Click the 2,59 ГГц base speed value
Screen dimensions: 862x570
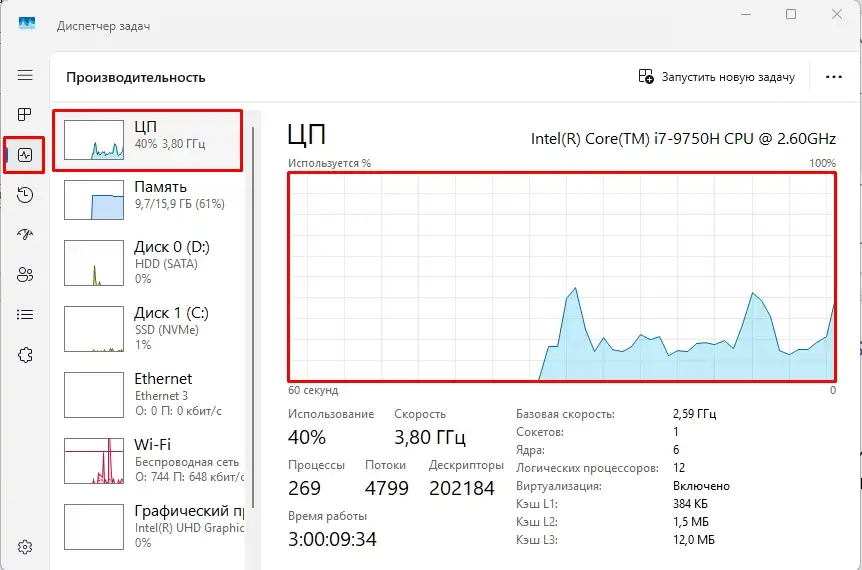(x=694, y=414)
